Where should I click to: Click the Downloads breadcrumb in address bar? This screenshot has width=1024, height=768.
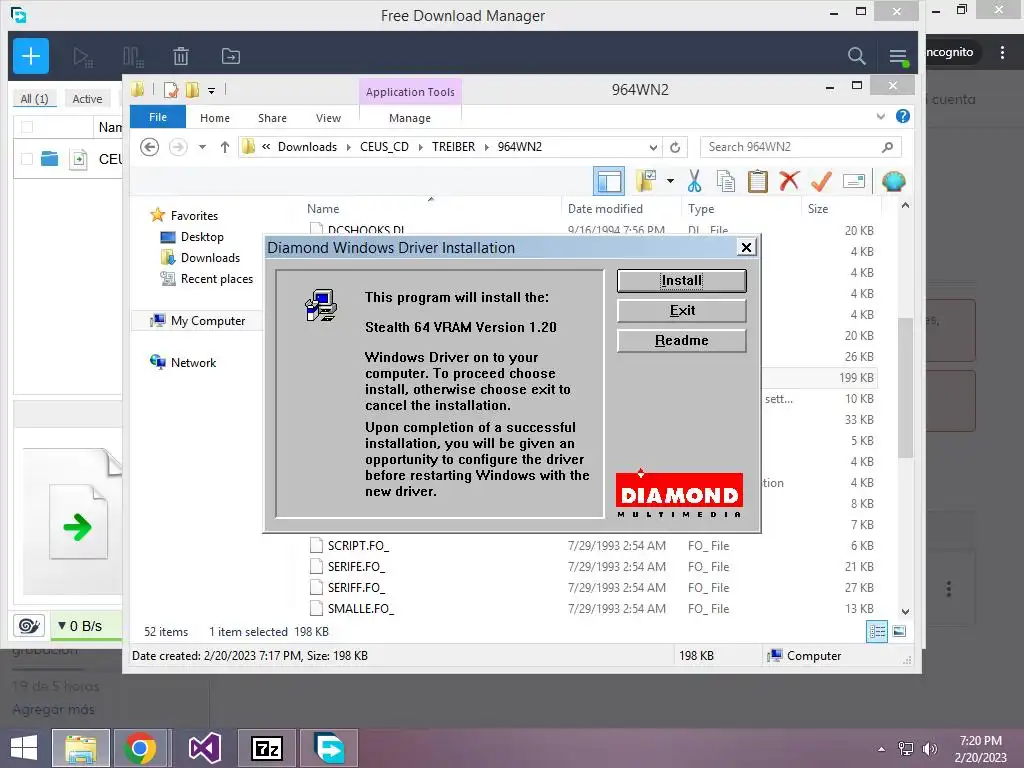[x=307, y=147]
